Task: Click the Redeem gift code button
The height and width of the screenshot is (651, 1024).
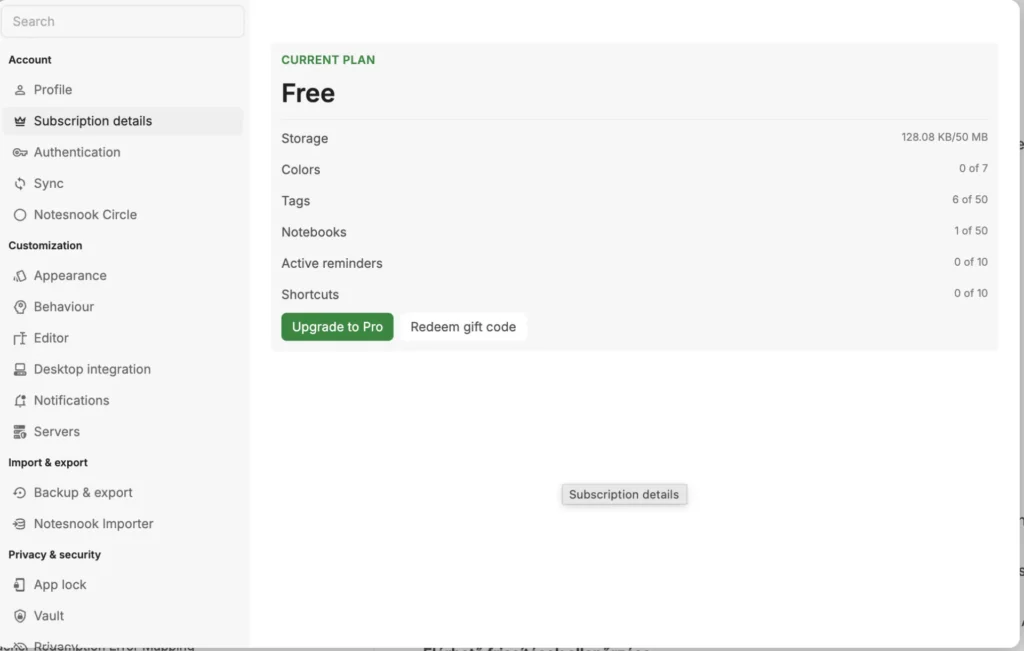Action: click(463, 327)
